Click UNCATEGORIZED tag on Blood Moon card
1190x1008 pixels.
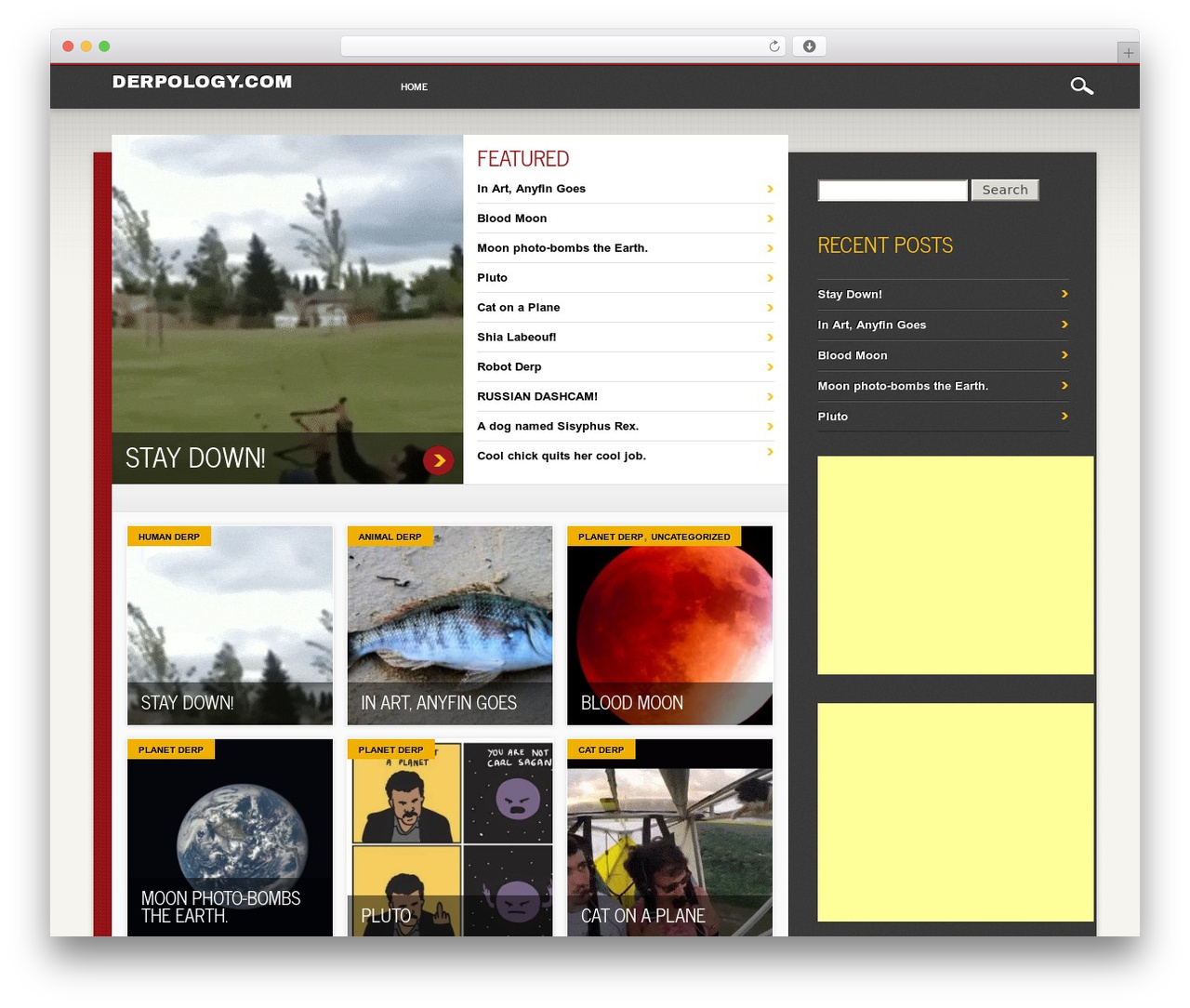coord(690,537)
